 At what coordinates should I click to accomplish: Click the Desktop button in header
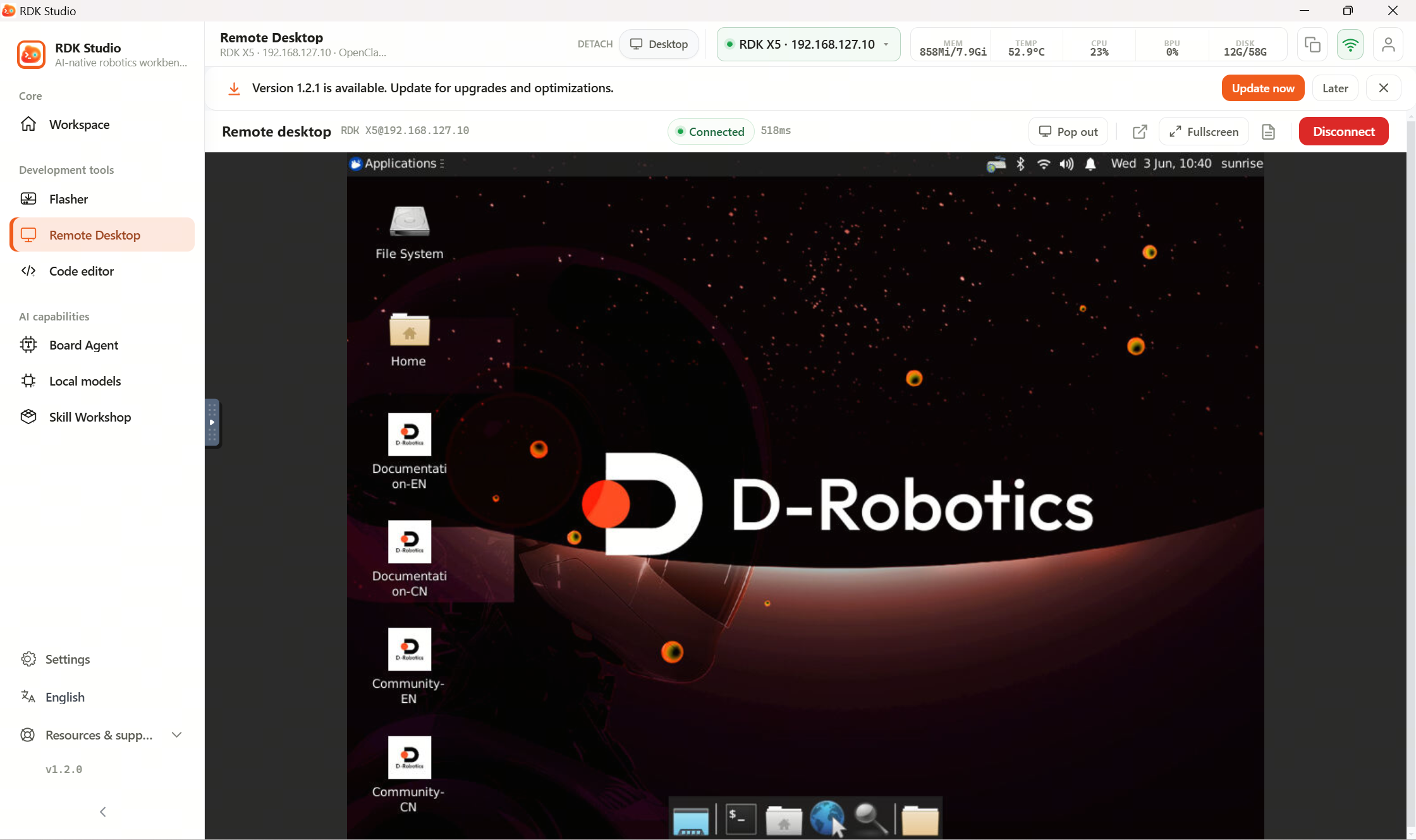click(659, 44)
